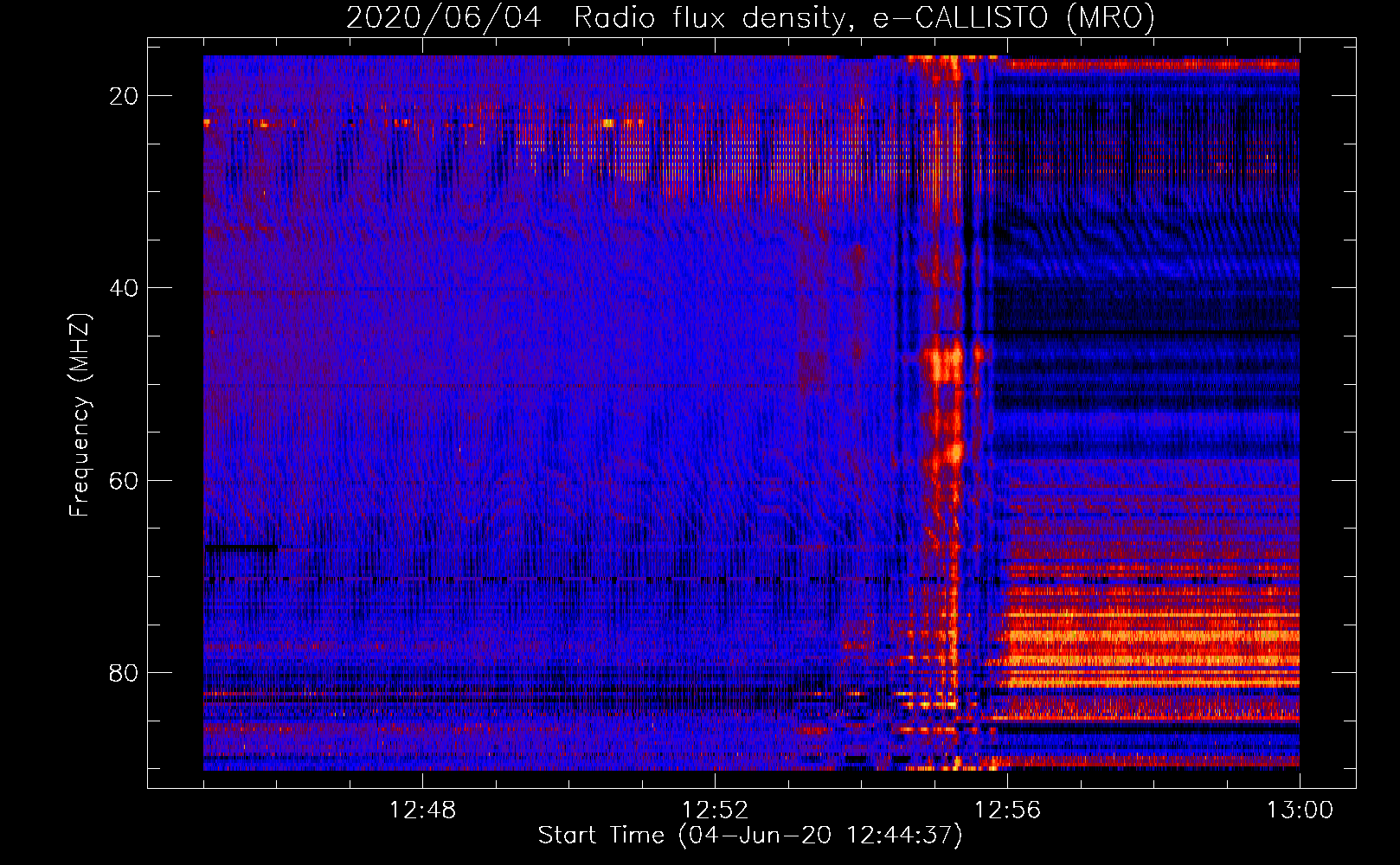Click the 60 MHz frequency tick label

click(x=124, y=480)
